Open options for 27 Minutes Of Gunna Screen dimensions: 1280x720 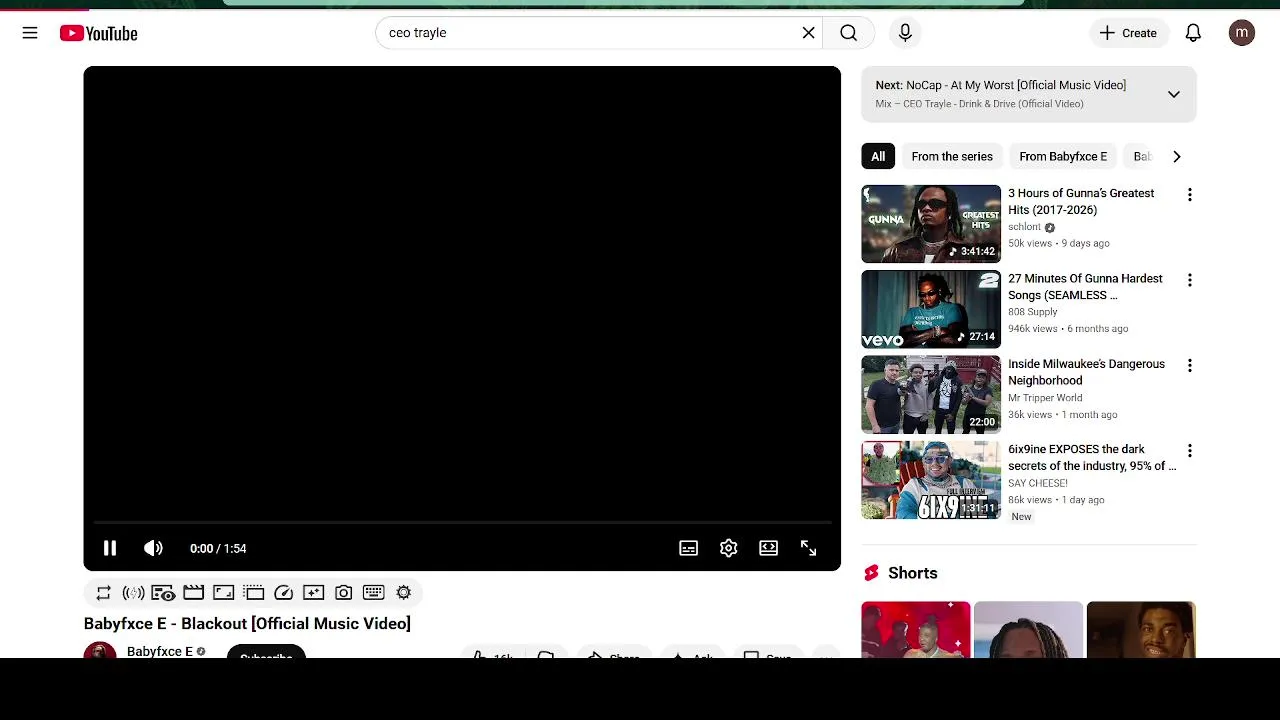[x=1189, y=280]
